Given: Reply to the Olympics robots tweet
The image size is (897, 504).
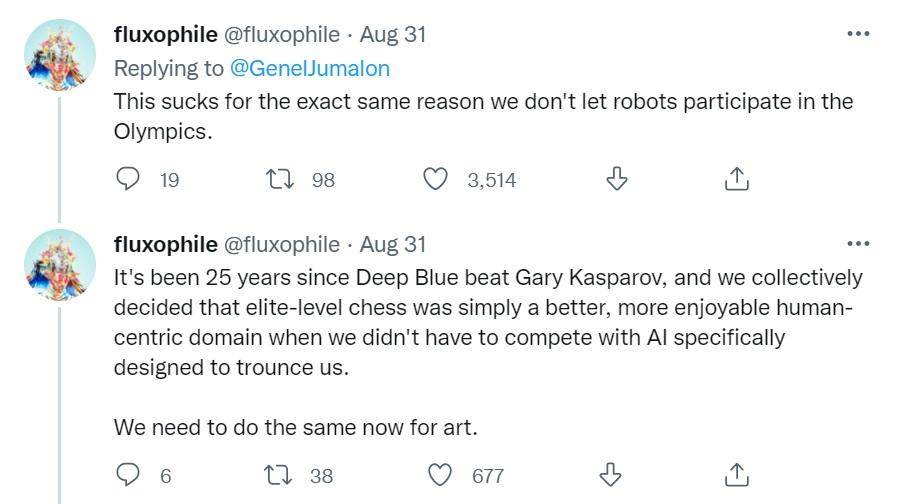Looking at the screenshot, I should [x=128, y=179].
